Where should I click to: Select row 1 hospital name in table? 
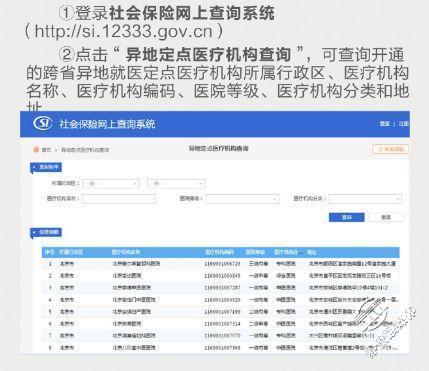click(x=136, y=264)
